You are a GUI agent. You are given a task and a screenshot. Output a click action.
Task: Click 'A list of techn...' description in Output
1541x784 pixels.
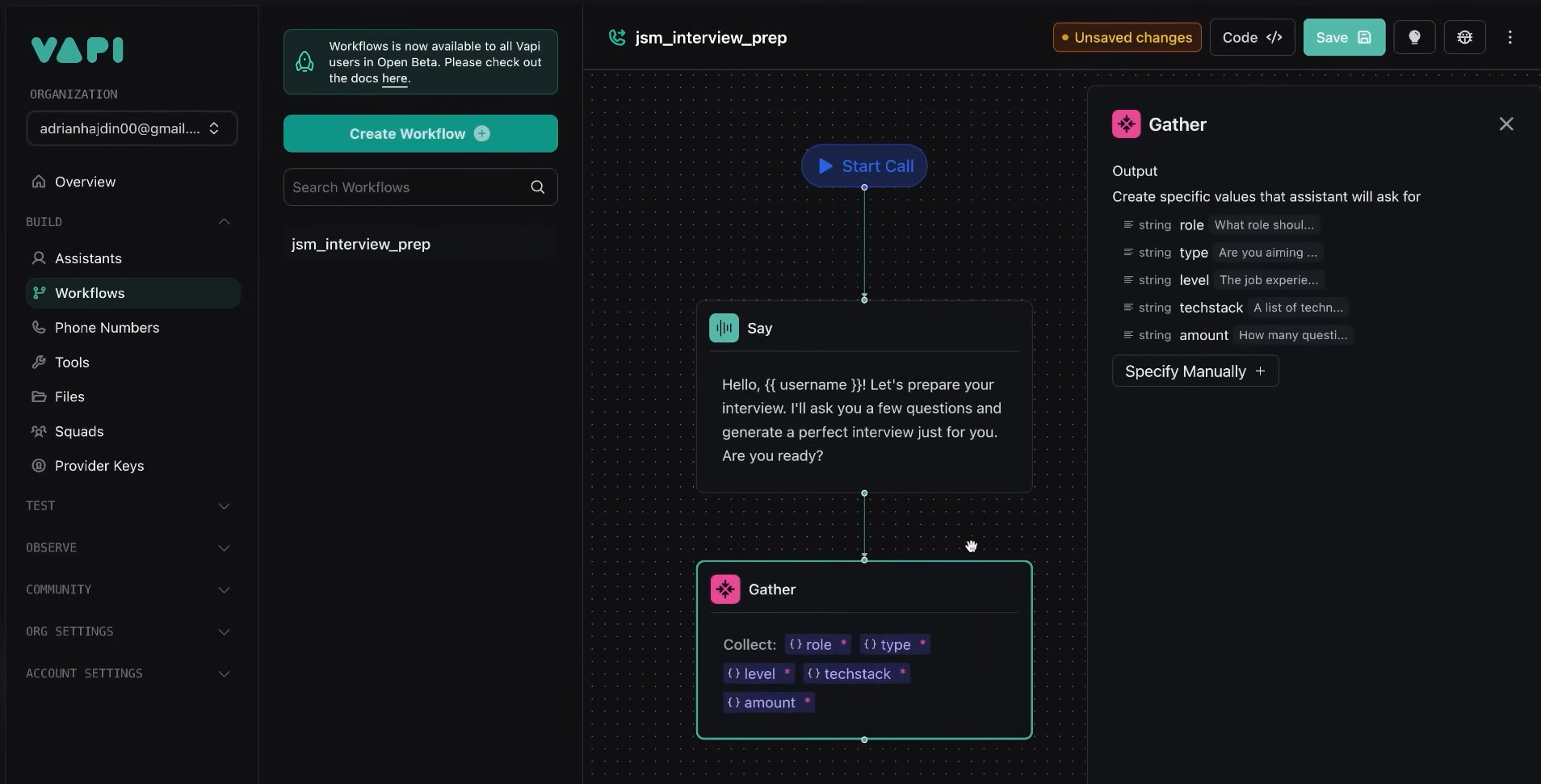pyautogui.click(x=1298, y=307)
